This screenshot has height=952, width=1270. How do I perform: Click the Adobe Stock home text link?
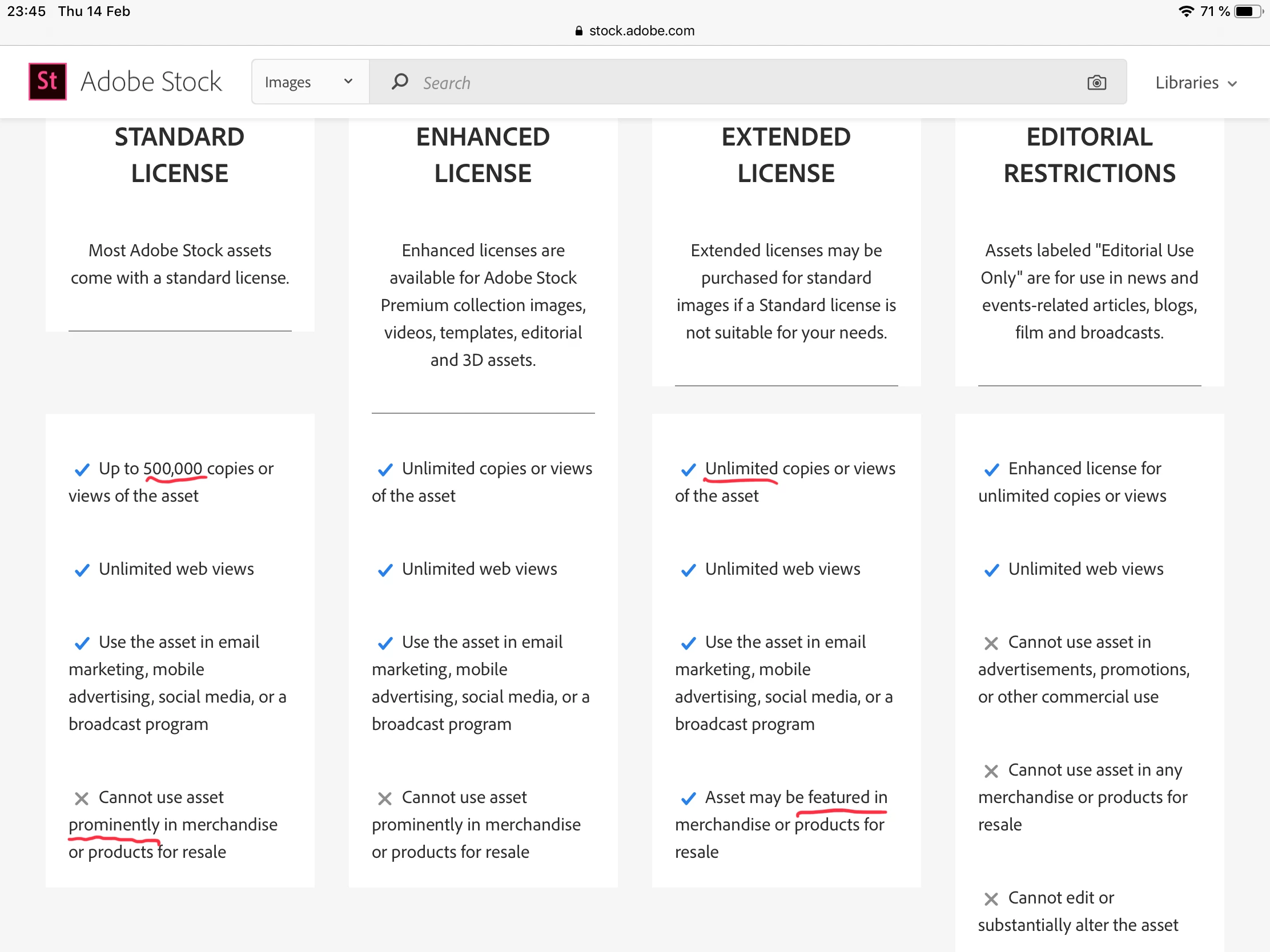coord(151,82)
